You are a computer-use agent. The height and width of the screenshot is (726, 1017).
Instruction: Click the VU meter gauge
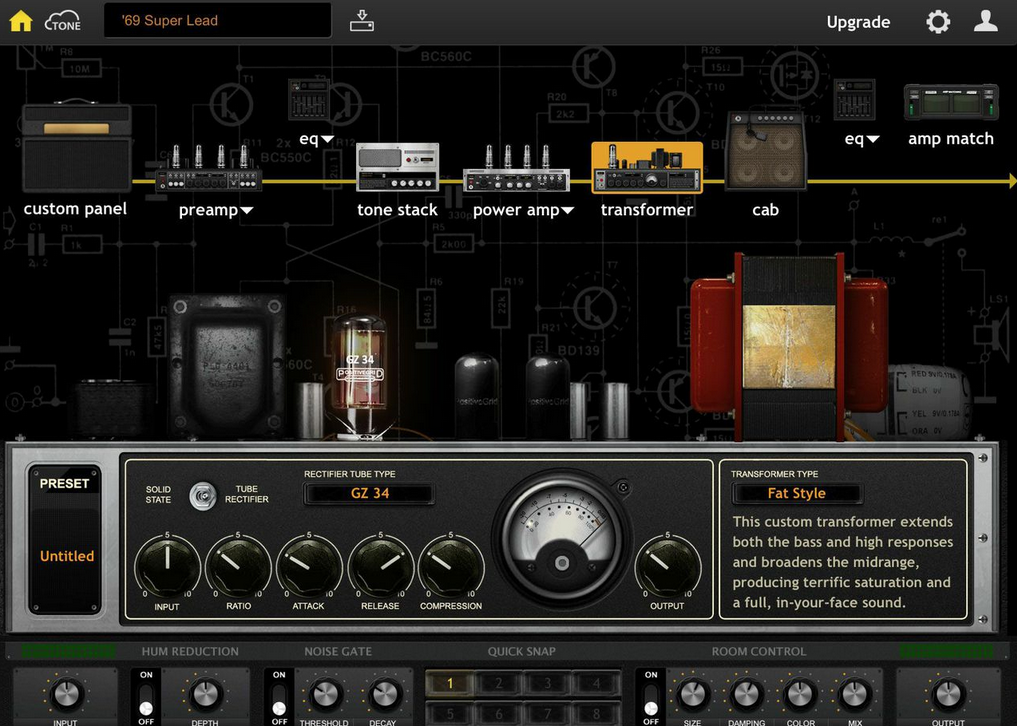pyautogui.click(x=562, y=538)
